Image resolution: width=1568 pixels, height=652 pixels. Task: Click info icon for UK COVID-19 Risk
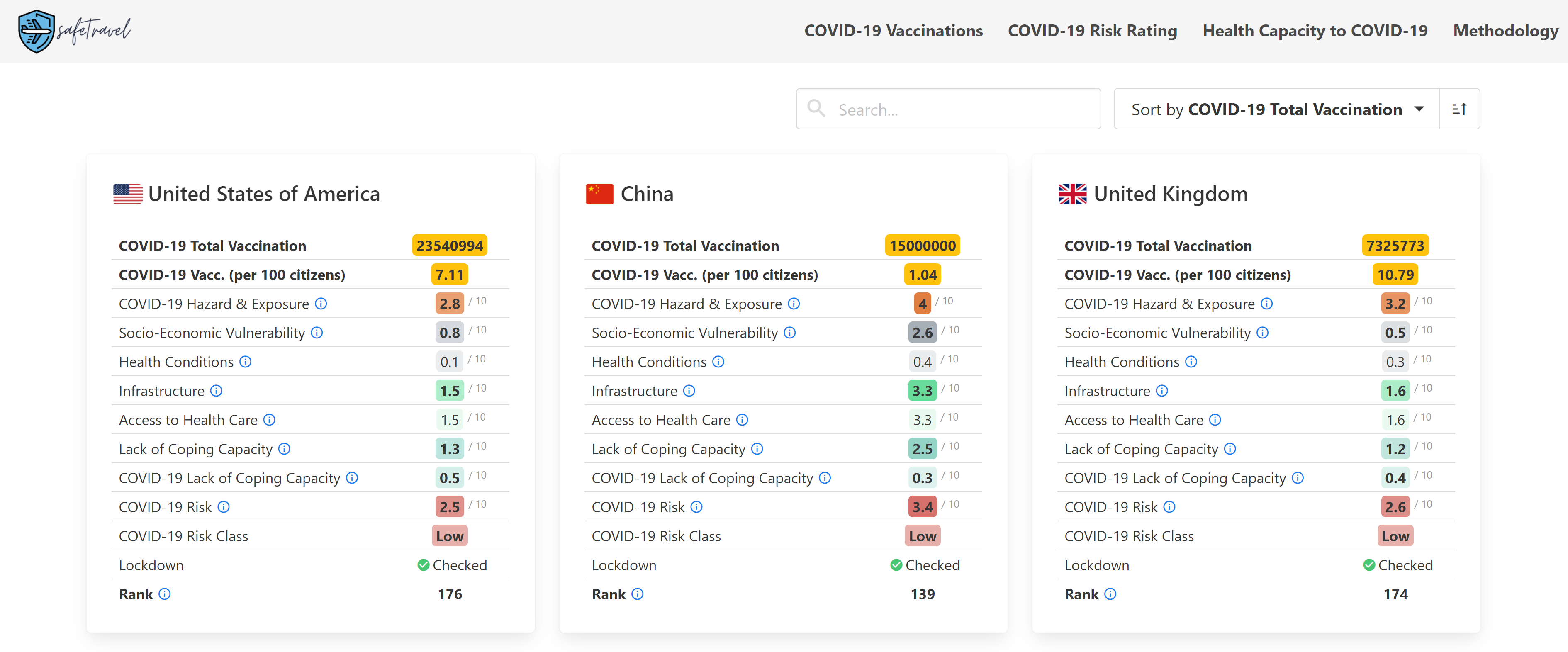click(x=1169, y=506)
